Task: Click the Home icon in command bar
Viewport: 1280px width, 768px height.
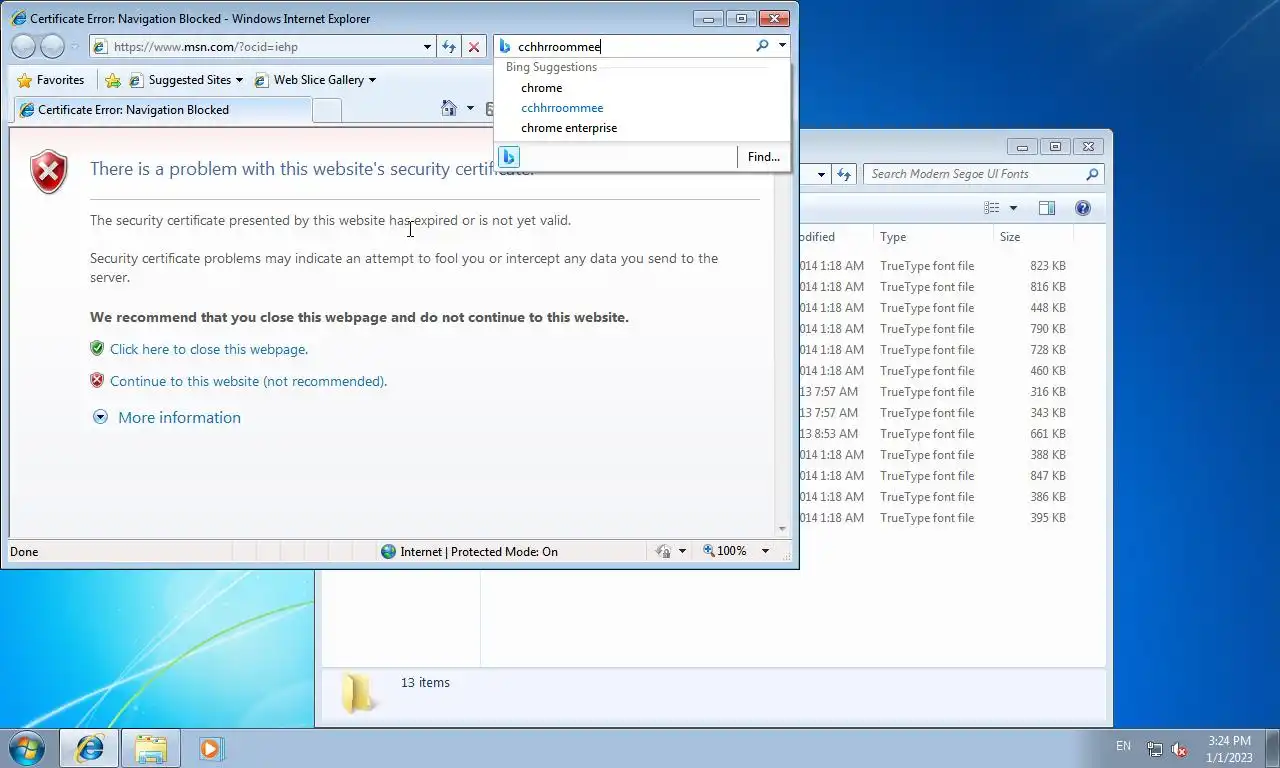Action: coord(449,108)
